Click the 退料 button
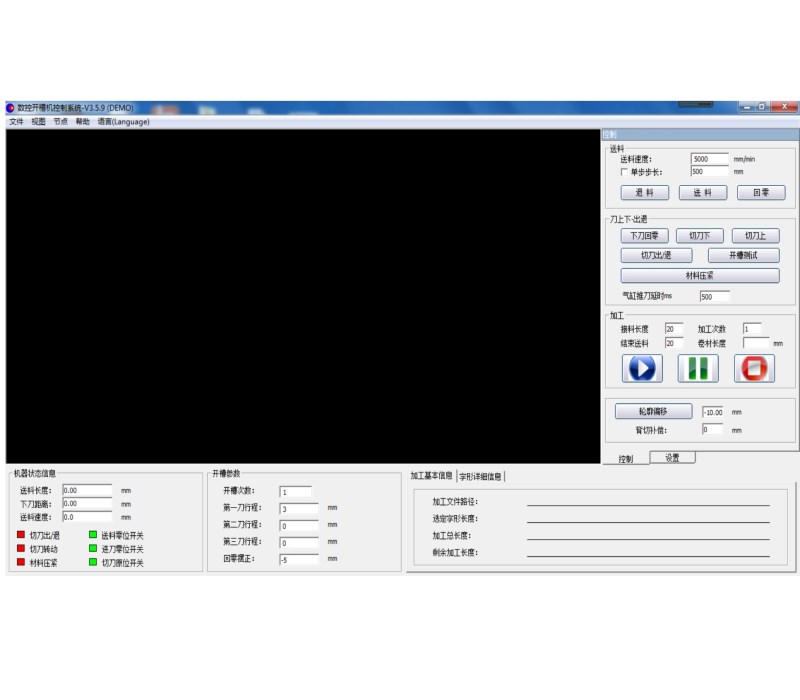The image size is (800, 700). point(644,193)
